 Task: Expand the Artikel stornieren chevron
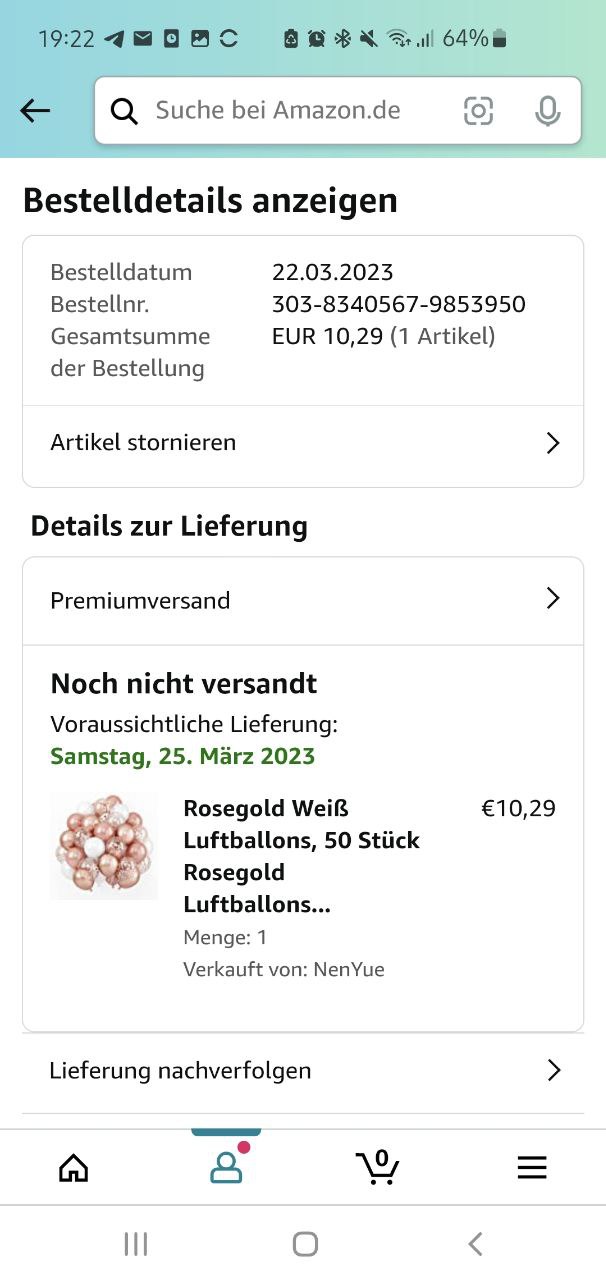[553, 443]
